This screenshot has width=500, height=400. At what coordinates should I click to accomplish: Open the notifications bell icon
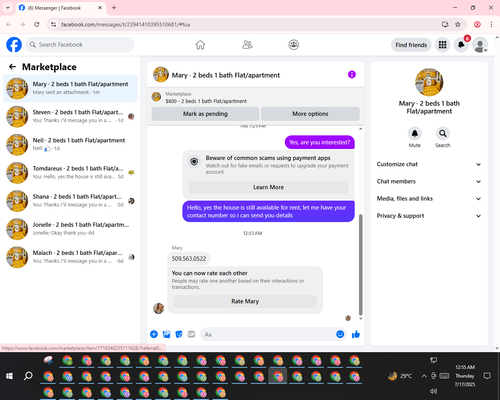(x=461, y=45)
